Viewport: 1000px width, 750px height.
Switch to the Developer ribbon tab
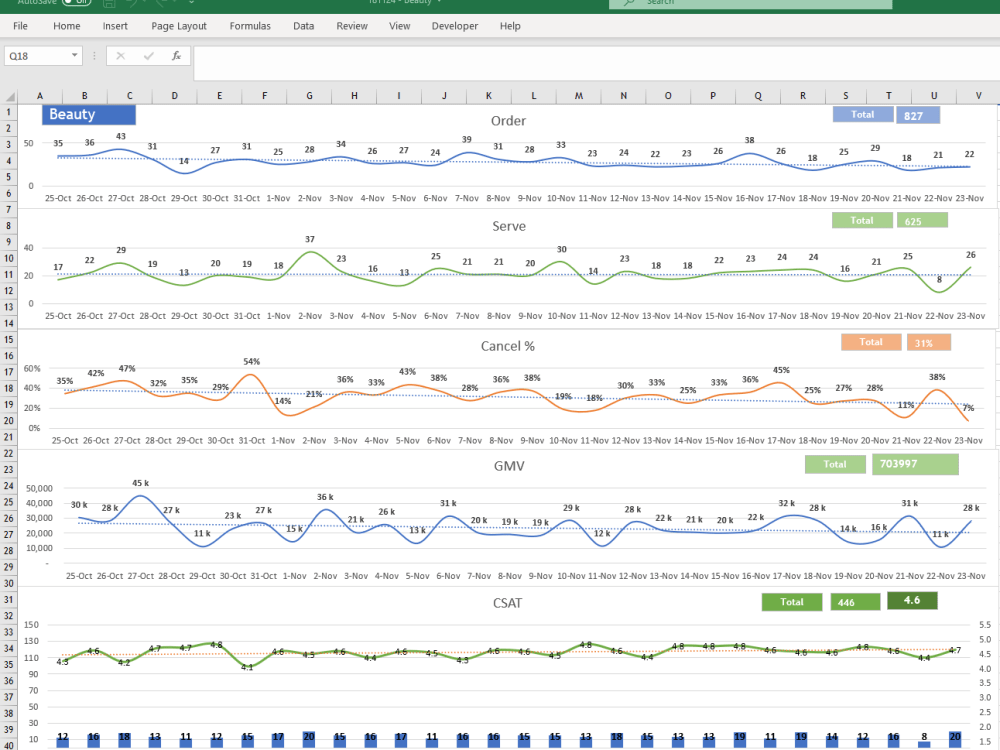(455, 26)
